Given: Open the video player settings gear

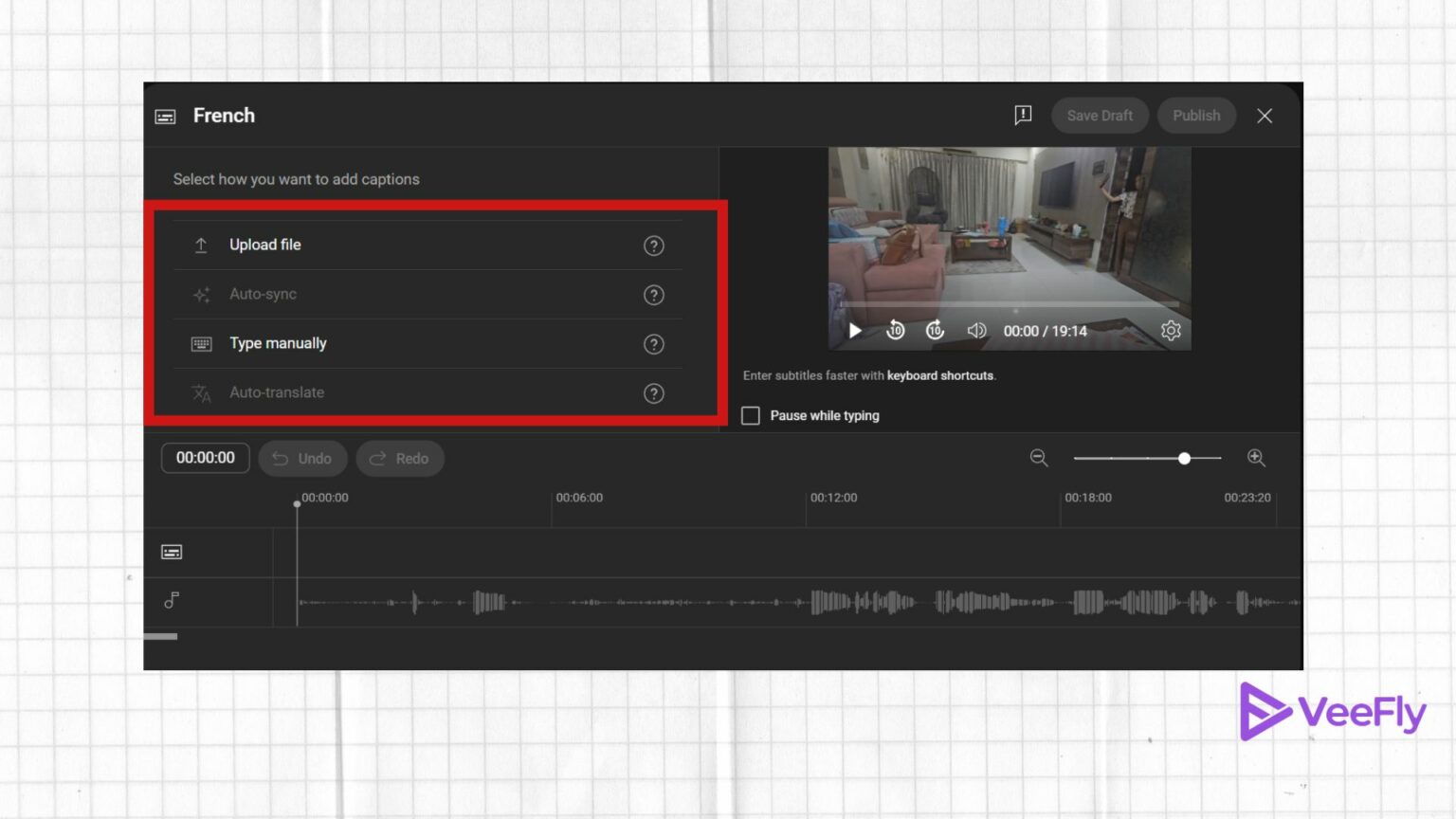Looking at the screenshot, I should coord(1171,331).
